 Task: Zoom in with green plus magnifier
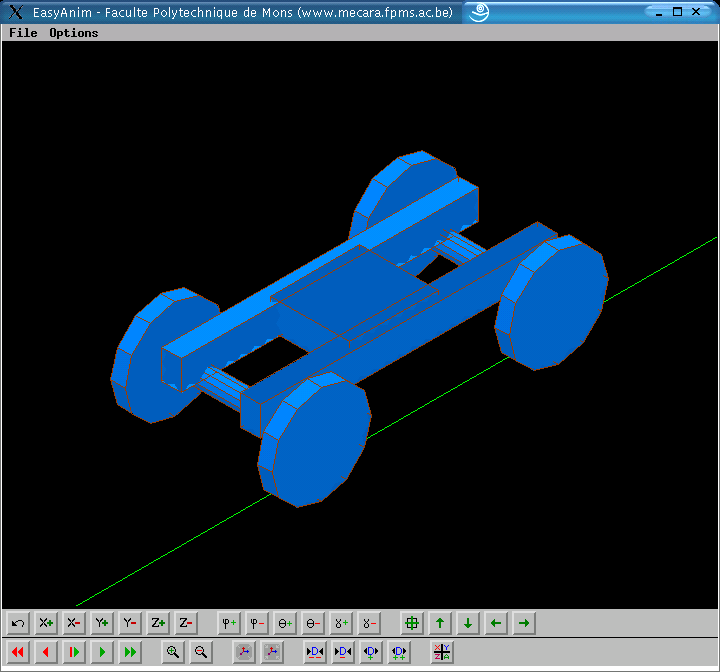click(173, 652)
